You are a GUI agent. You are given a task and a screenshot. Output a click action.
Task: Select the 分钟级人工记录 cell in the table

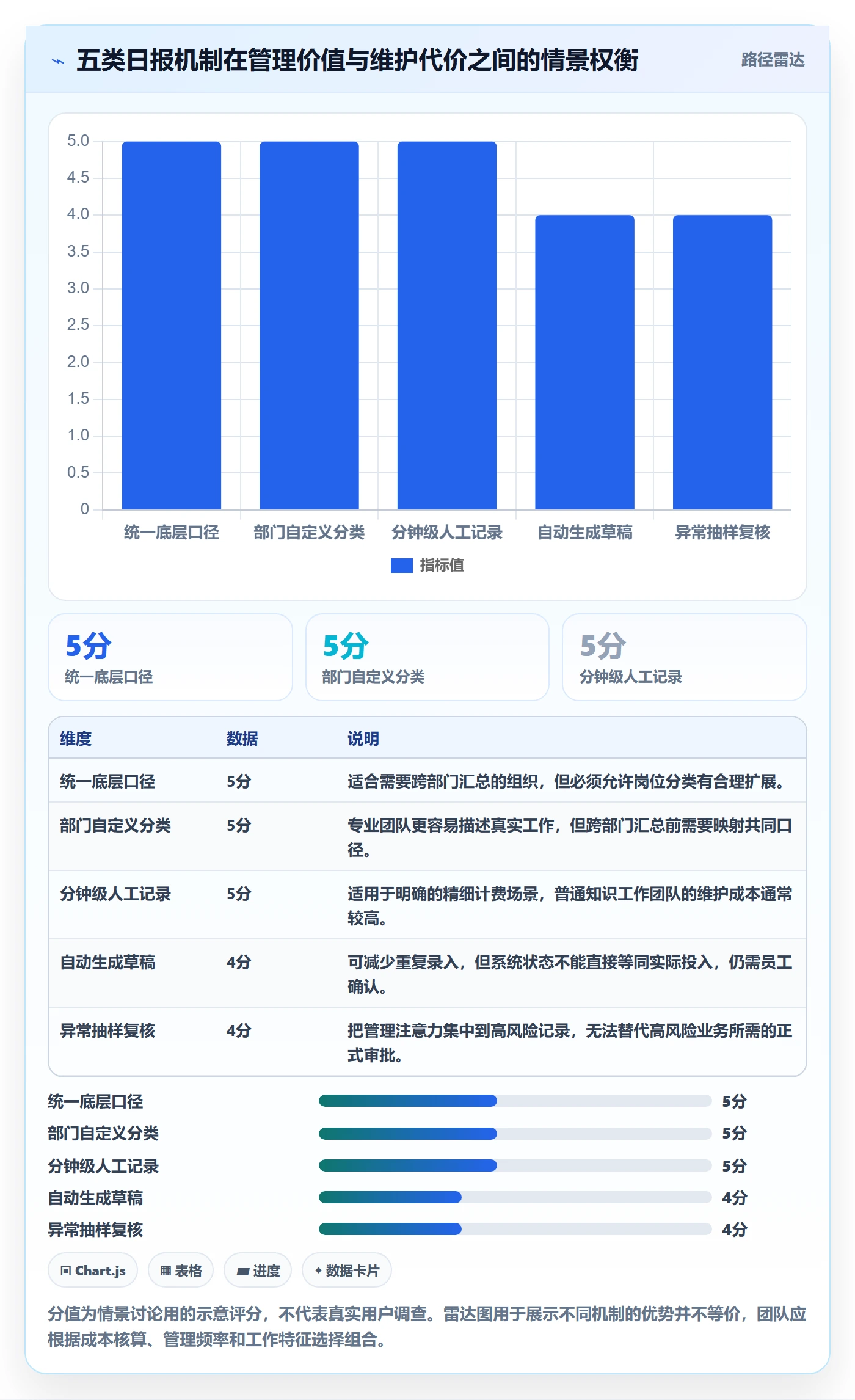click(115, 894)
